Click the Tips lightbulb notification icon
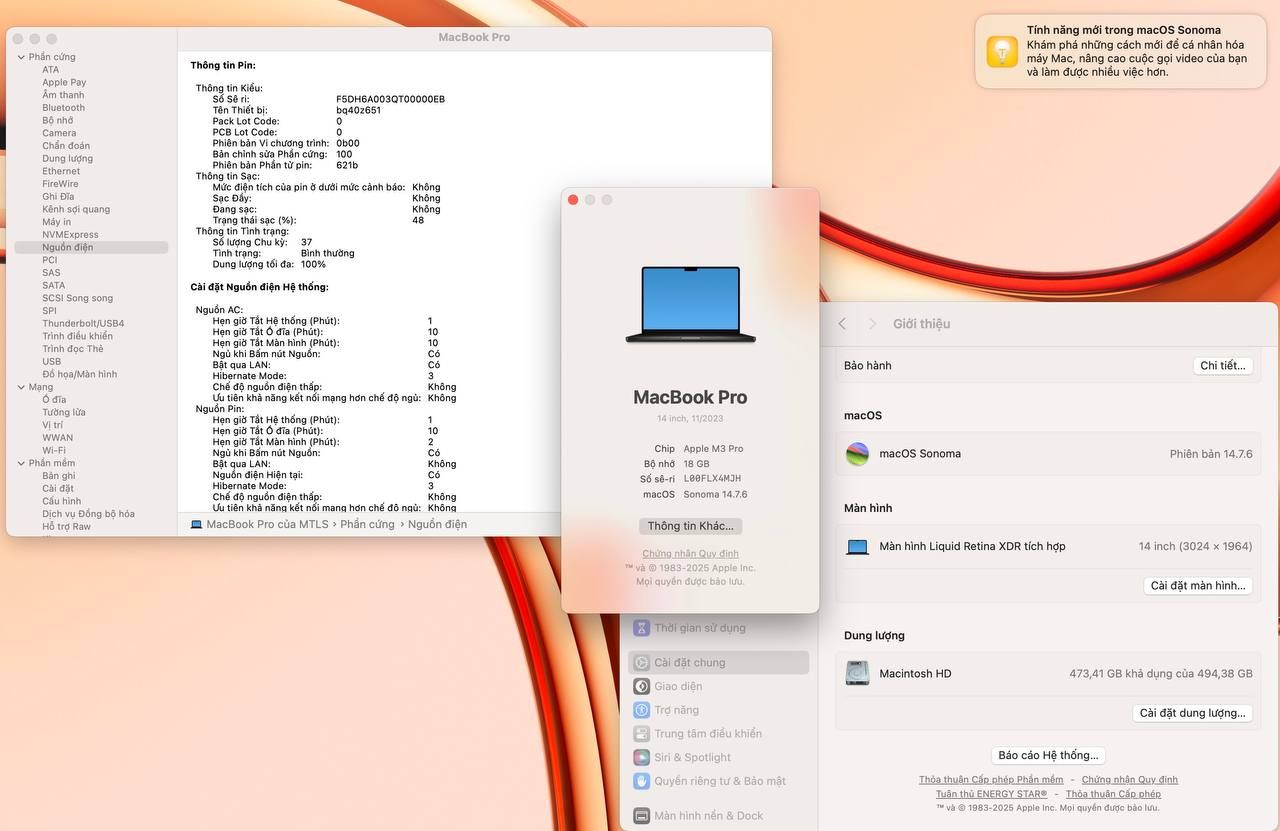 [1002, 52]
